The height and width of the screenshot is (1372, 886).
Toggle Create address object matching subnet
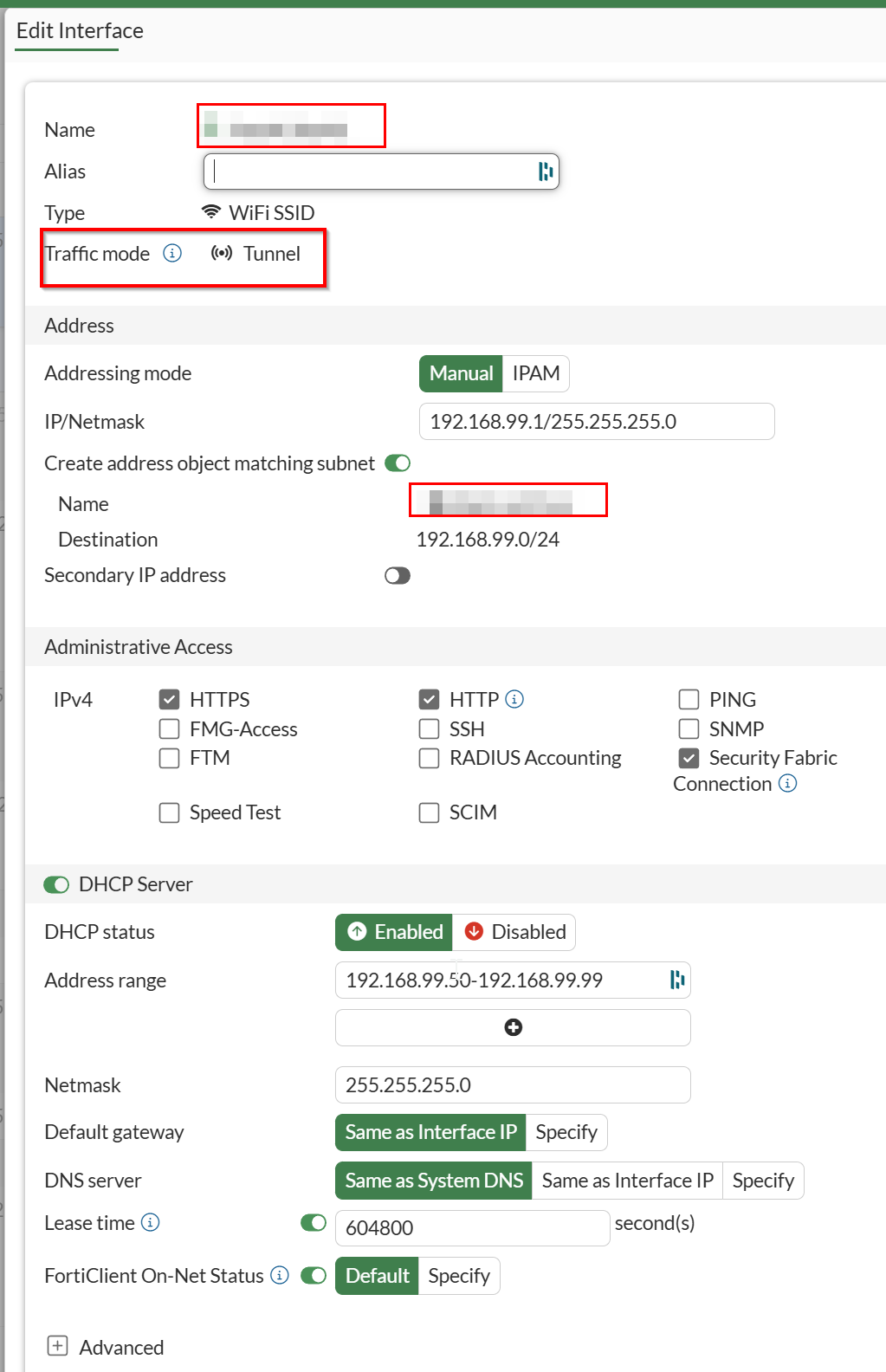[x=398, y=463]
